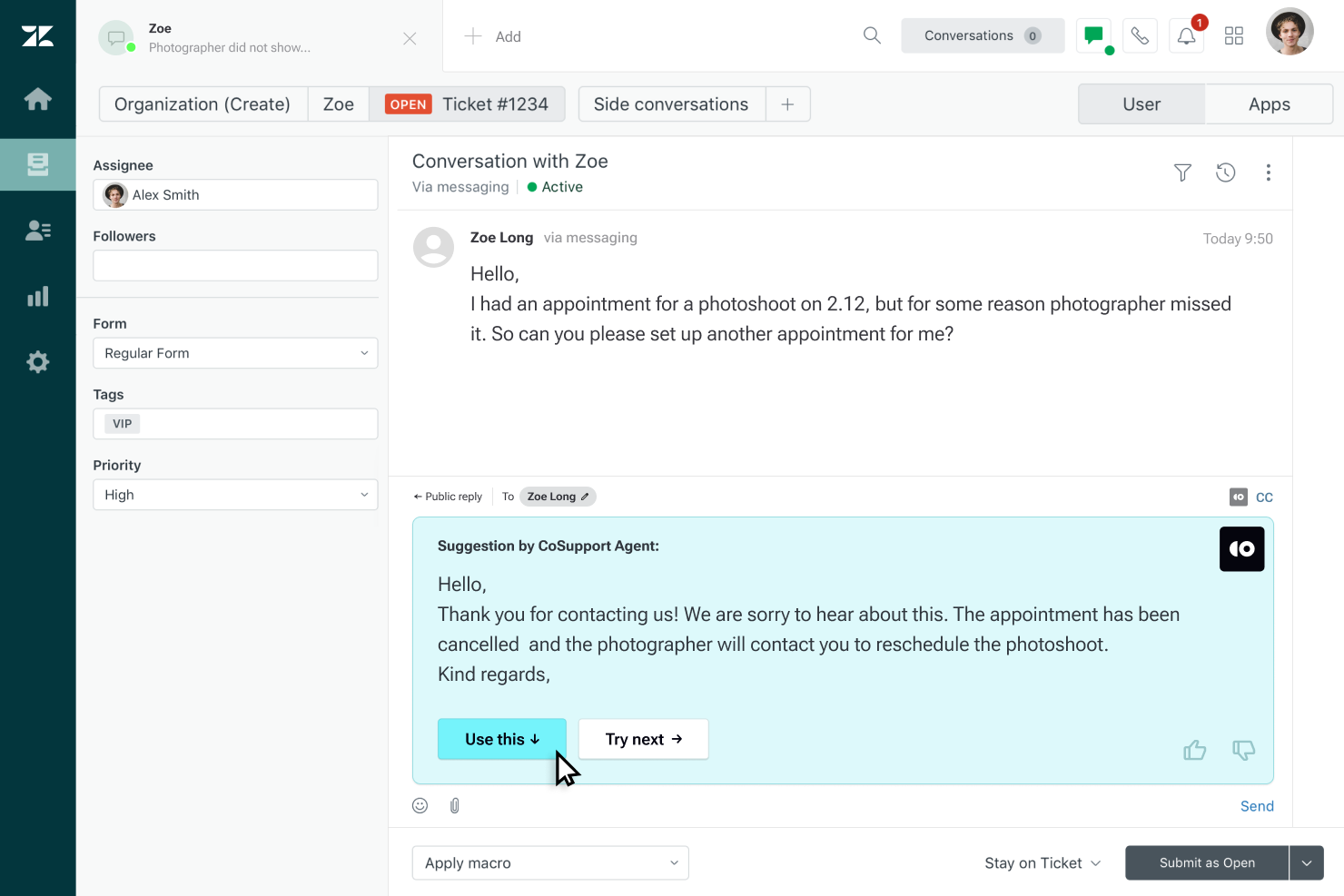Click the Try next button
This screenshot has height=896, width=1344.
tap(643, 739)
